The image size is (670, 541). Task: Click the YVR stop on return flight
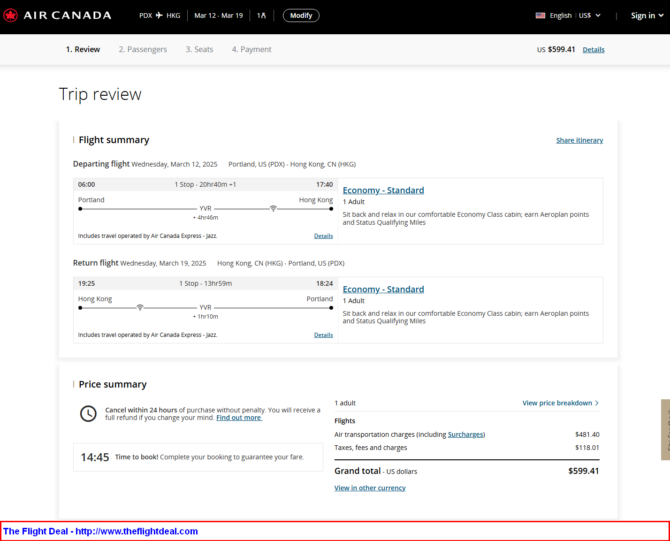[206, 308]
